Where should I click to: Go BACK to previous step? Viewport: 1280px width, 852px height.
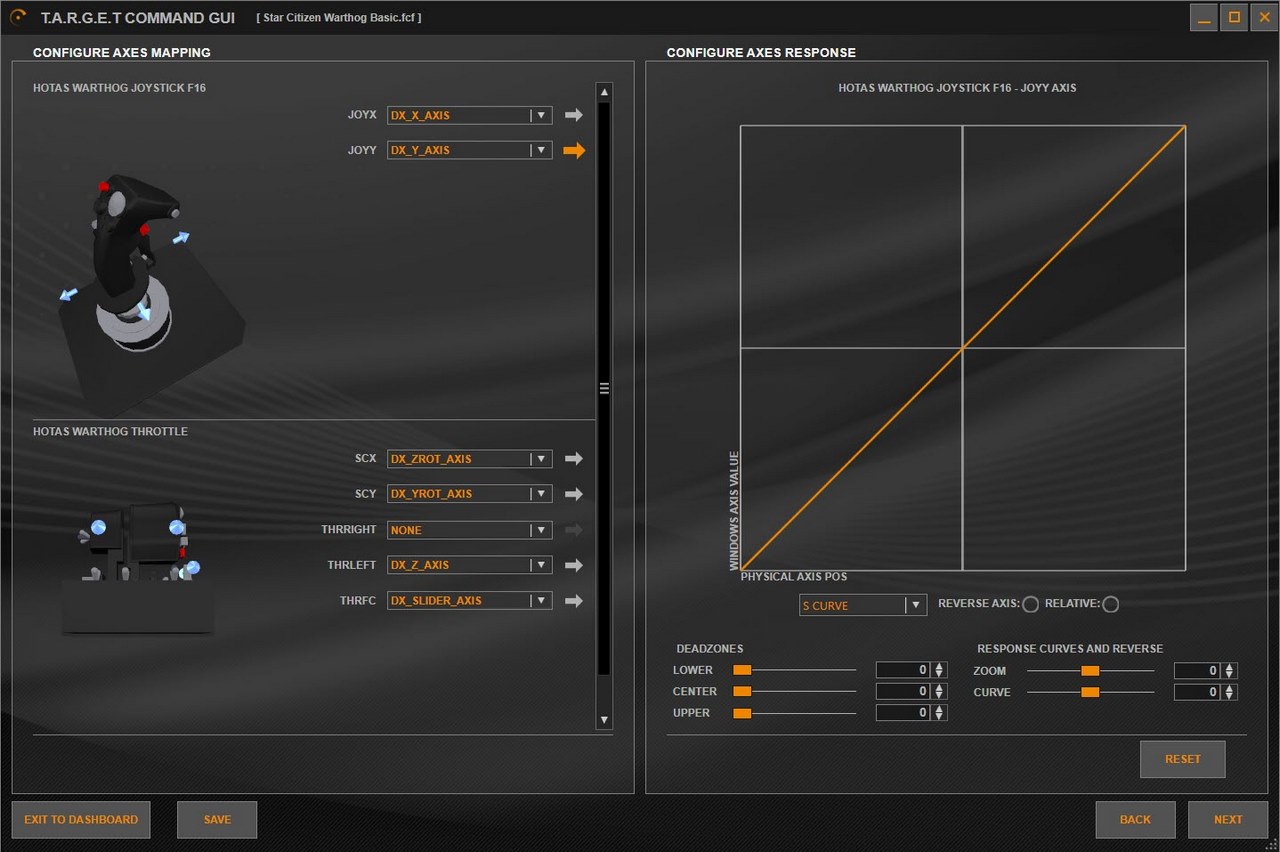[1135, 820]
